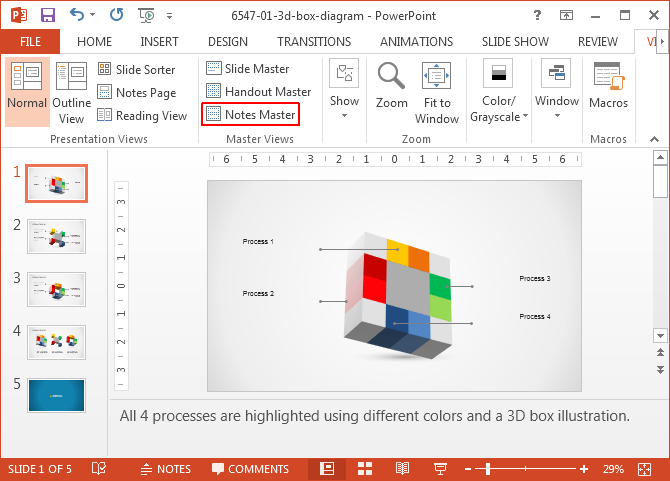Click Normal view icon in status bar
Viewport: 670px width, 481px height.
coord(327,469)
